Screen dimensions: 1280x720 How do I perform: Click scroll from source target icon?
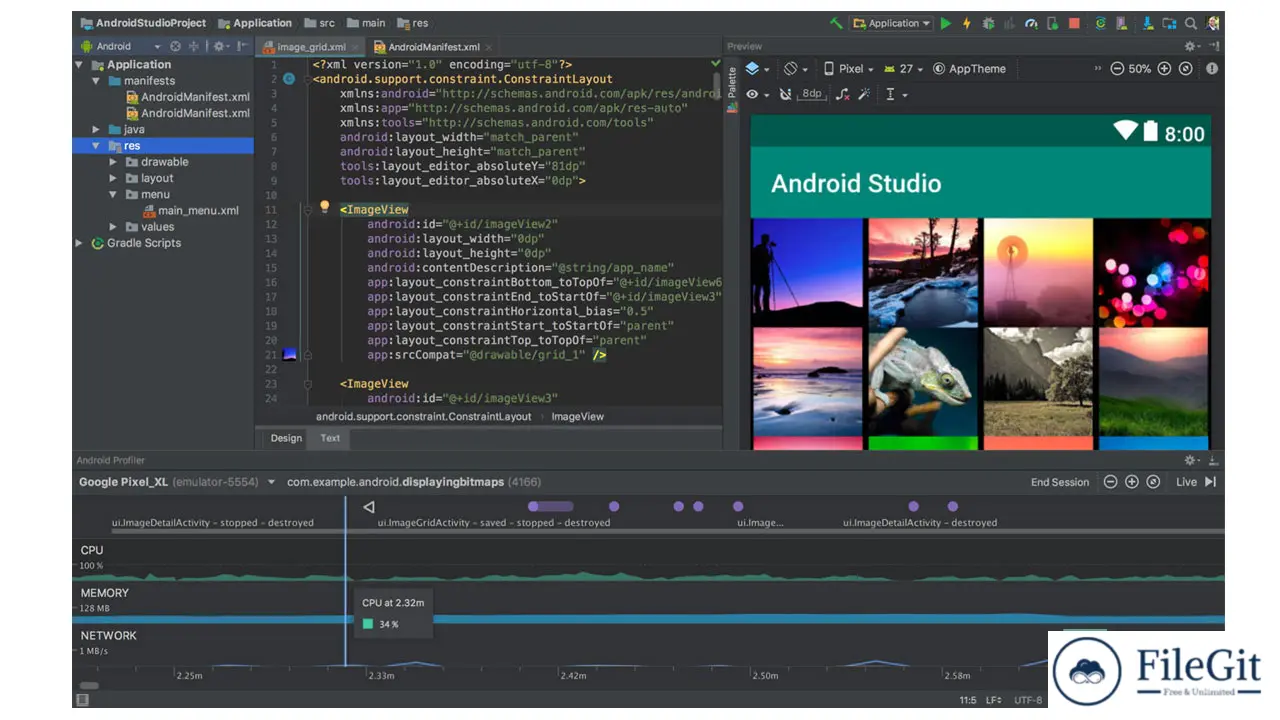point(176,46)
